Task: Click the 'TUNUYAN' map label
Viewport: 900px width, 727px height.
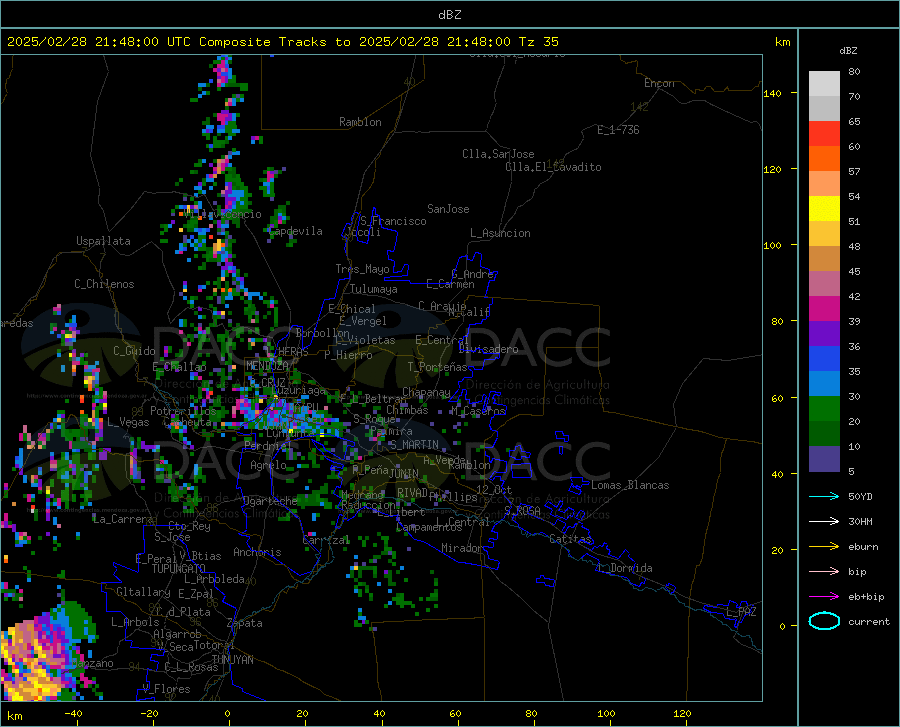Action: tap(232, 660)
